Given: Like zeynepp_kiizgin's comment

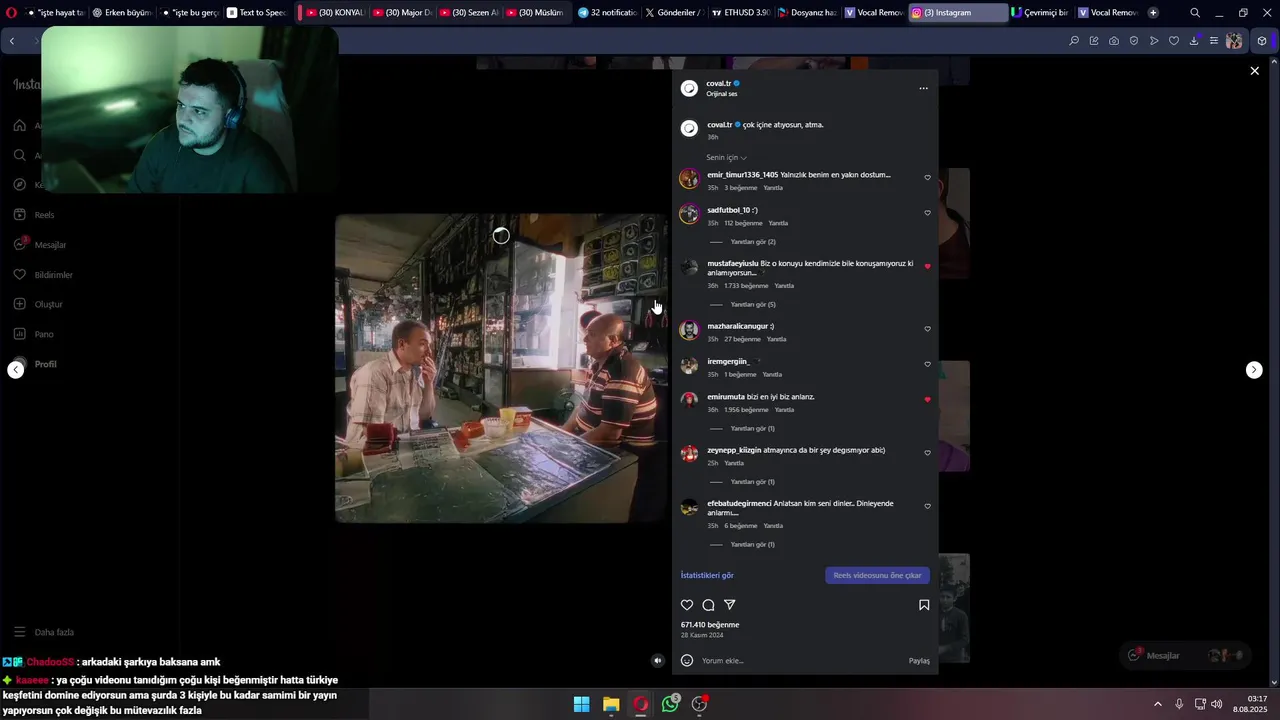Looking at the screenshot, I should click(927, 453).
